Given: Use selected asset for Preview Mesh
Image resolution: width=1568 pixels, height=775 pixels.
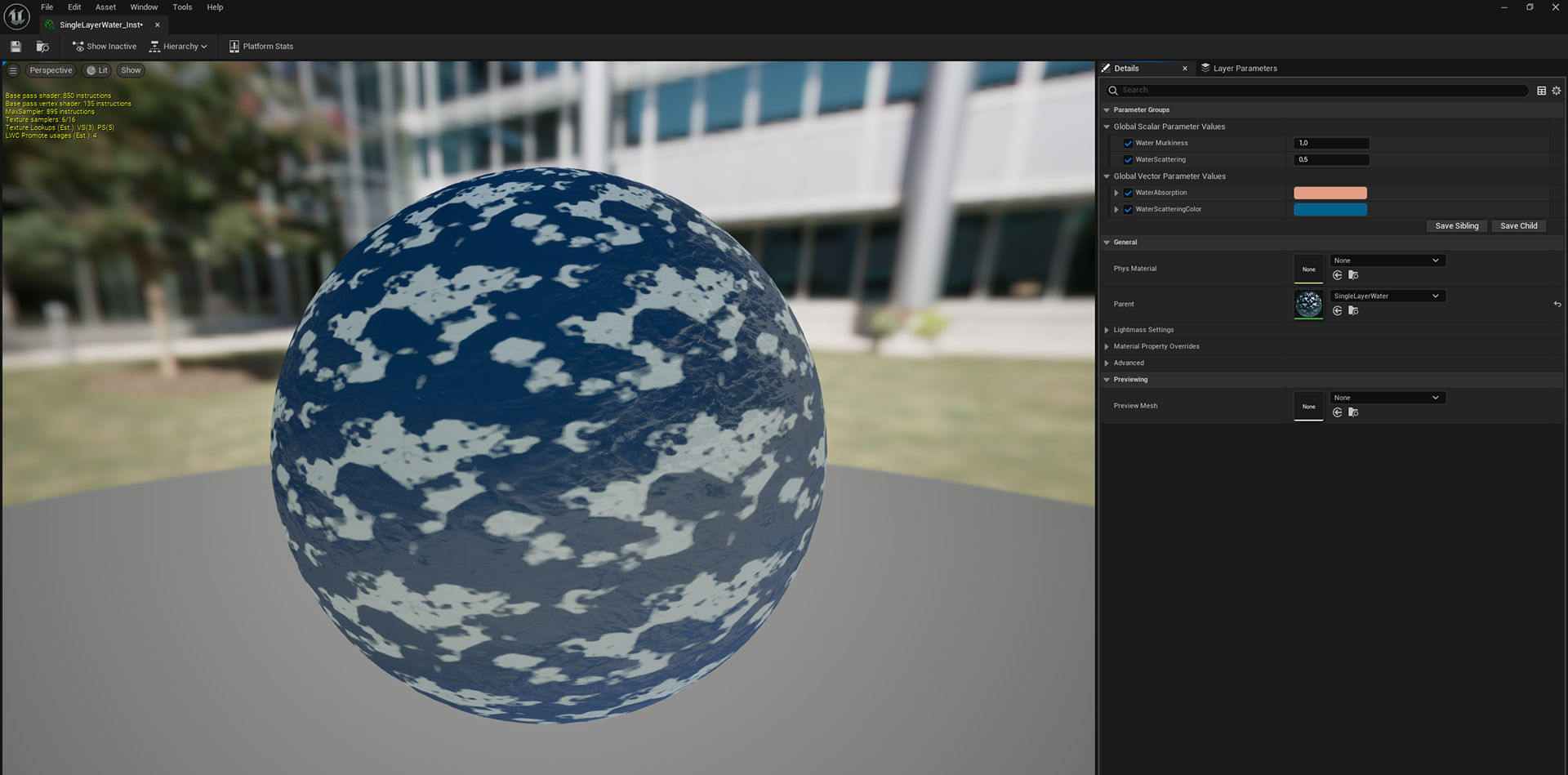Looking at the screenshot, I should [x=1337, y=412].
